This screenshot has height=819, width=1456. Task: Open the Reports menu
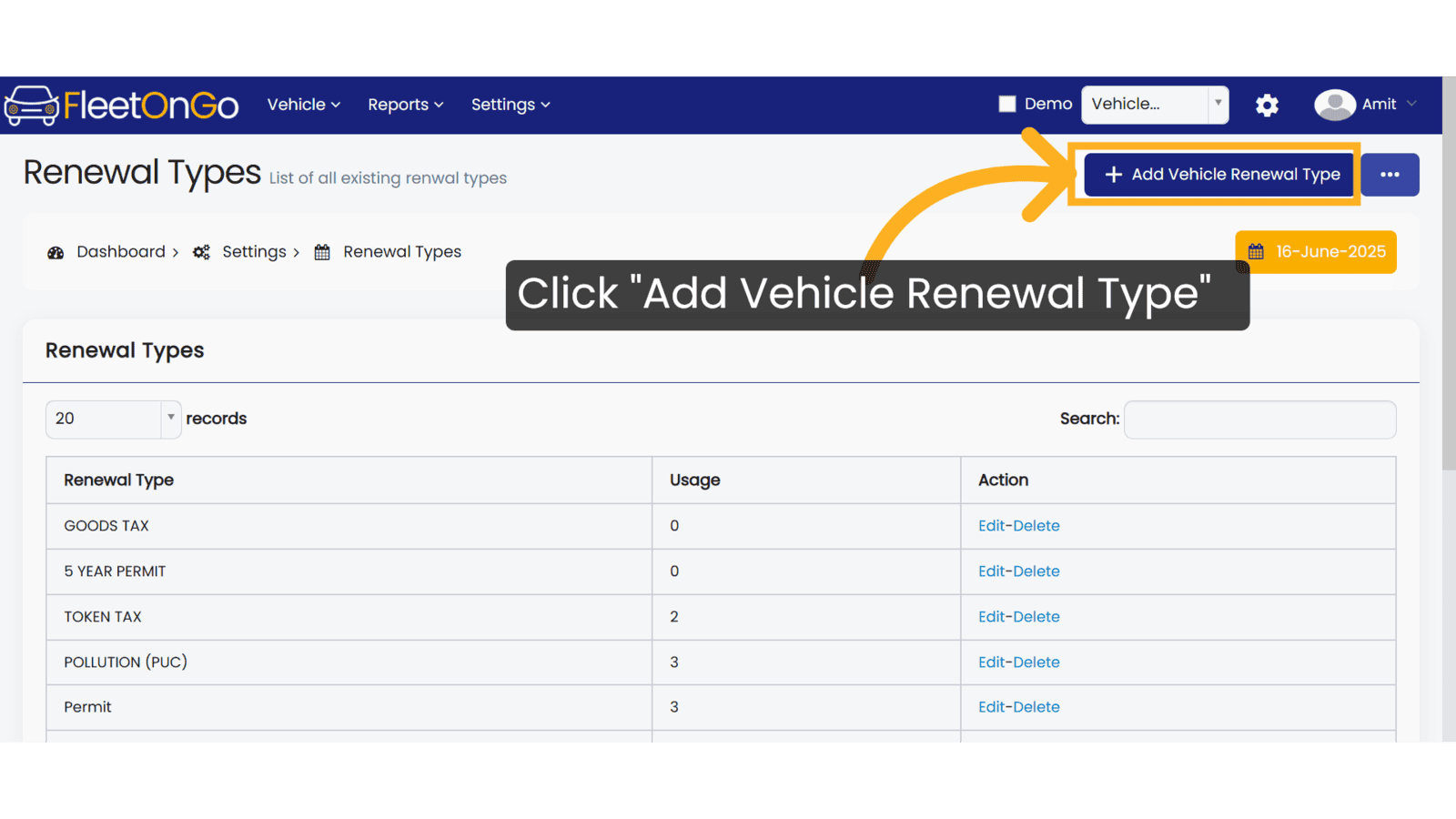click(406, 105)
